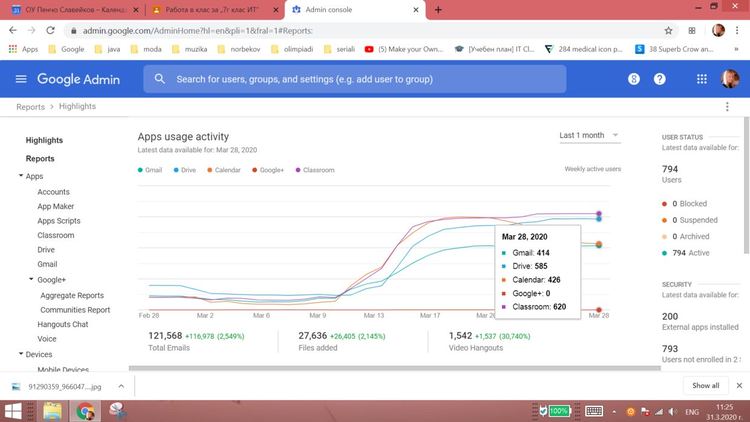Open the extensions icon in the address bar
This screenshot has height=422, width=750.
[692, 31]
